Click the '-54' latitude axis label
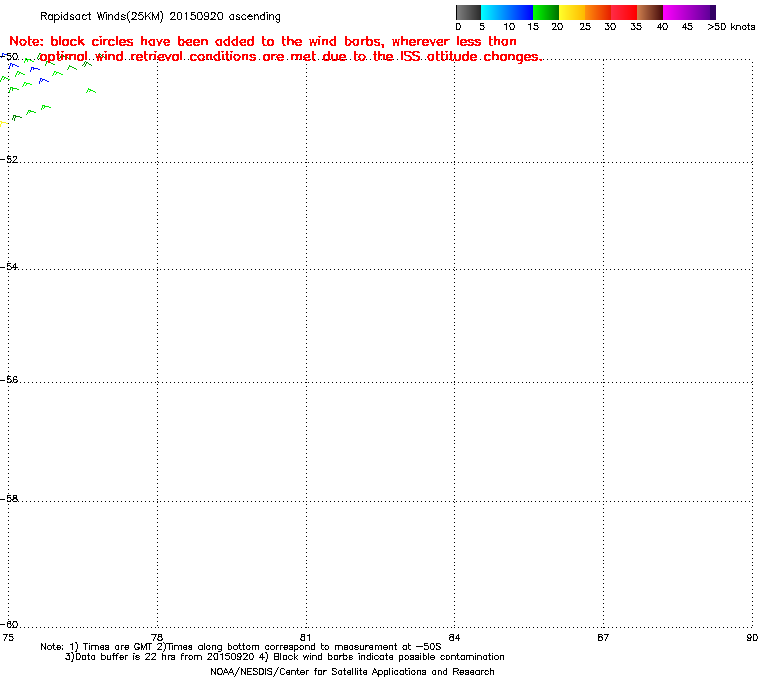This screenshot has width=760, height=688. (9, 267)
